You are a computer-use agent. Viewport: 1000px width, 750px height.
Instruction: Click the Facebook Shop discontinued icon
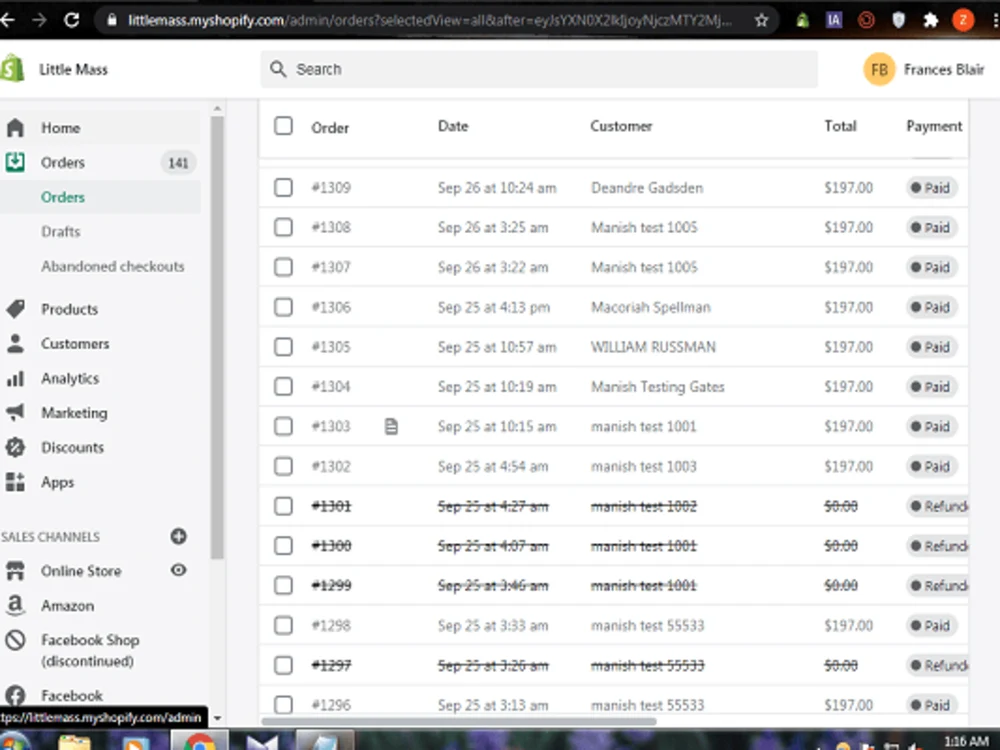[x=15, y=640]
